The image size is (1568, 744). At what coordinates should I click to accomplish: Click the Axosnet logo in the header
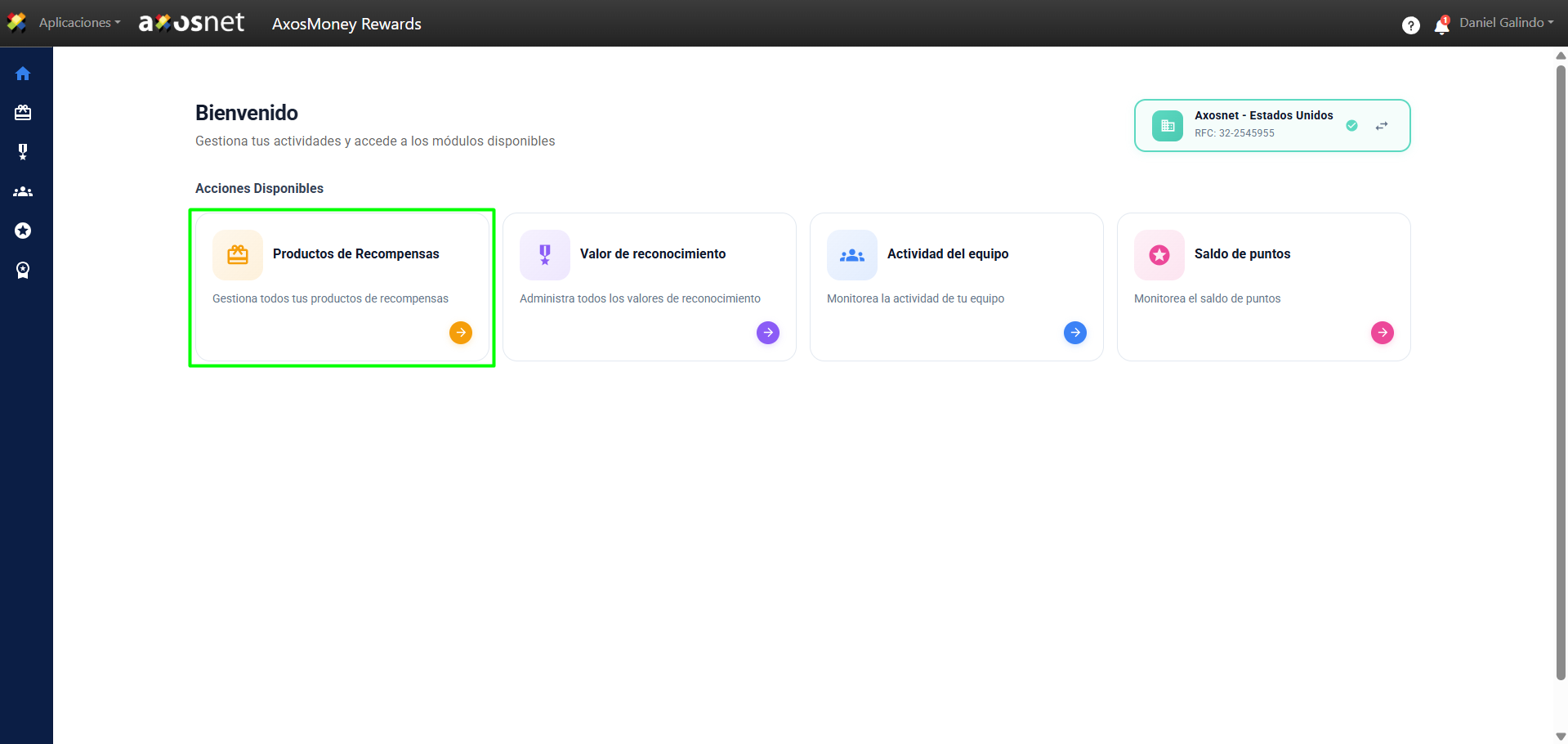(x=192, y=23)
